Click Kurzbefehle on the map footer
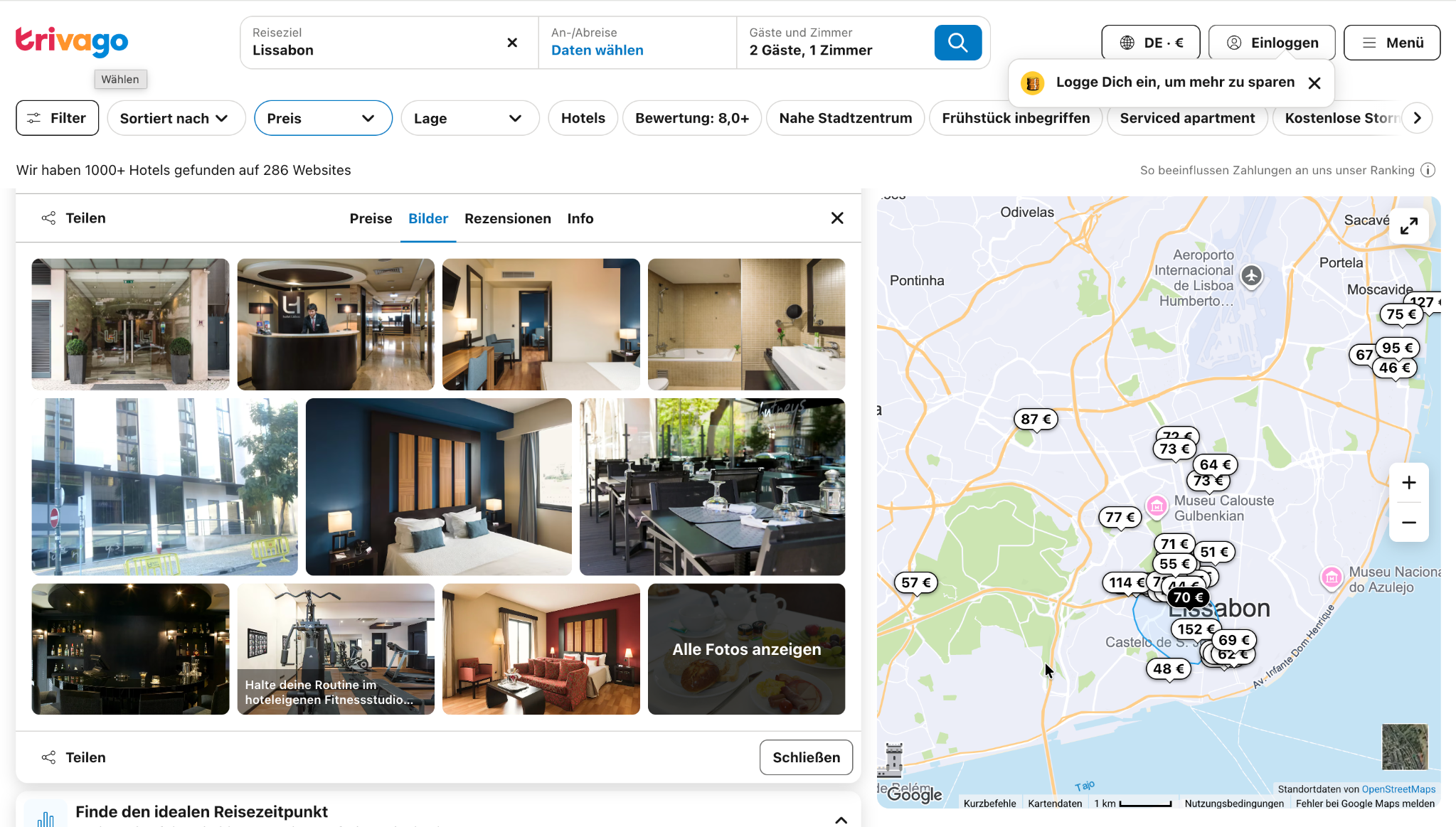The image size is (1456, 827). click(x=989, y=804)
